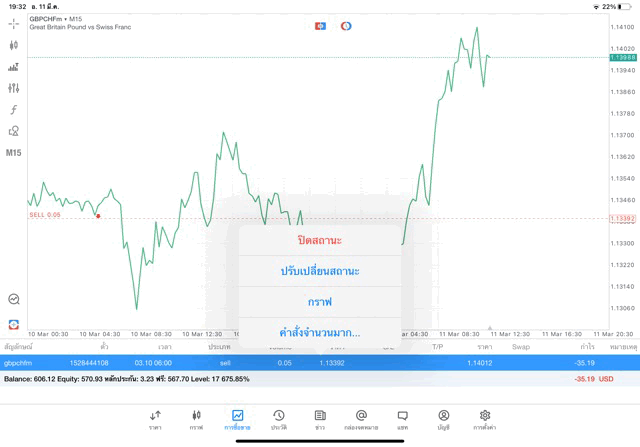Open the 'ประวัติ' history tab
This screenshot has width=640, height=447.
pos(278,419)
